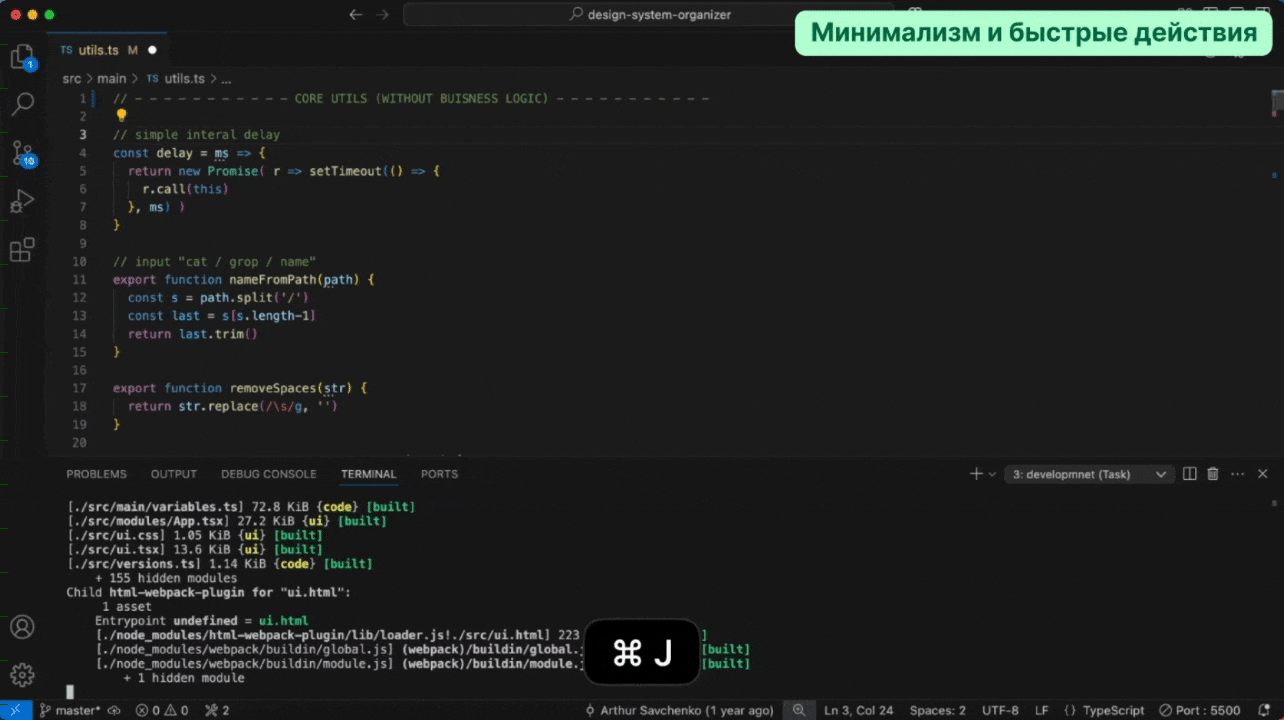Click the 'Ln 3, Col 24' cursor position
The image size is (1284, 720).
point(859,710)
